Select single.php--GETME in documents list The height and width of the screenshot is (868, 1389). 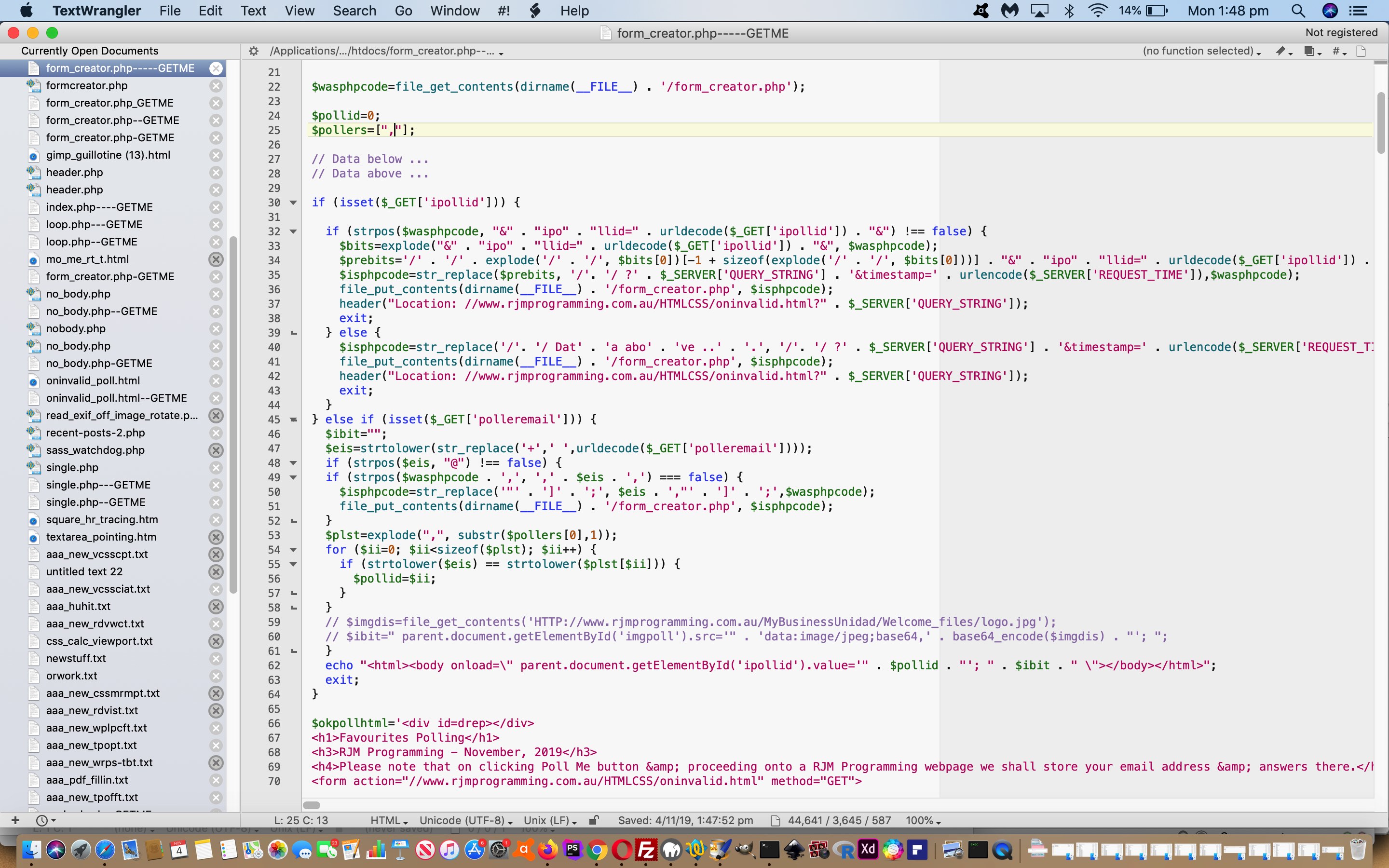(x=96, y=502)
